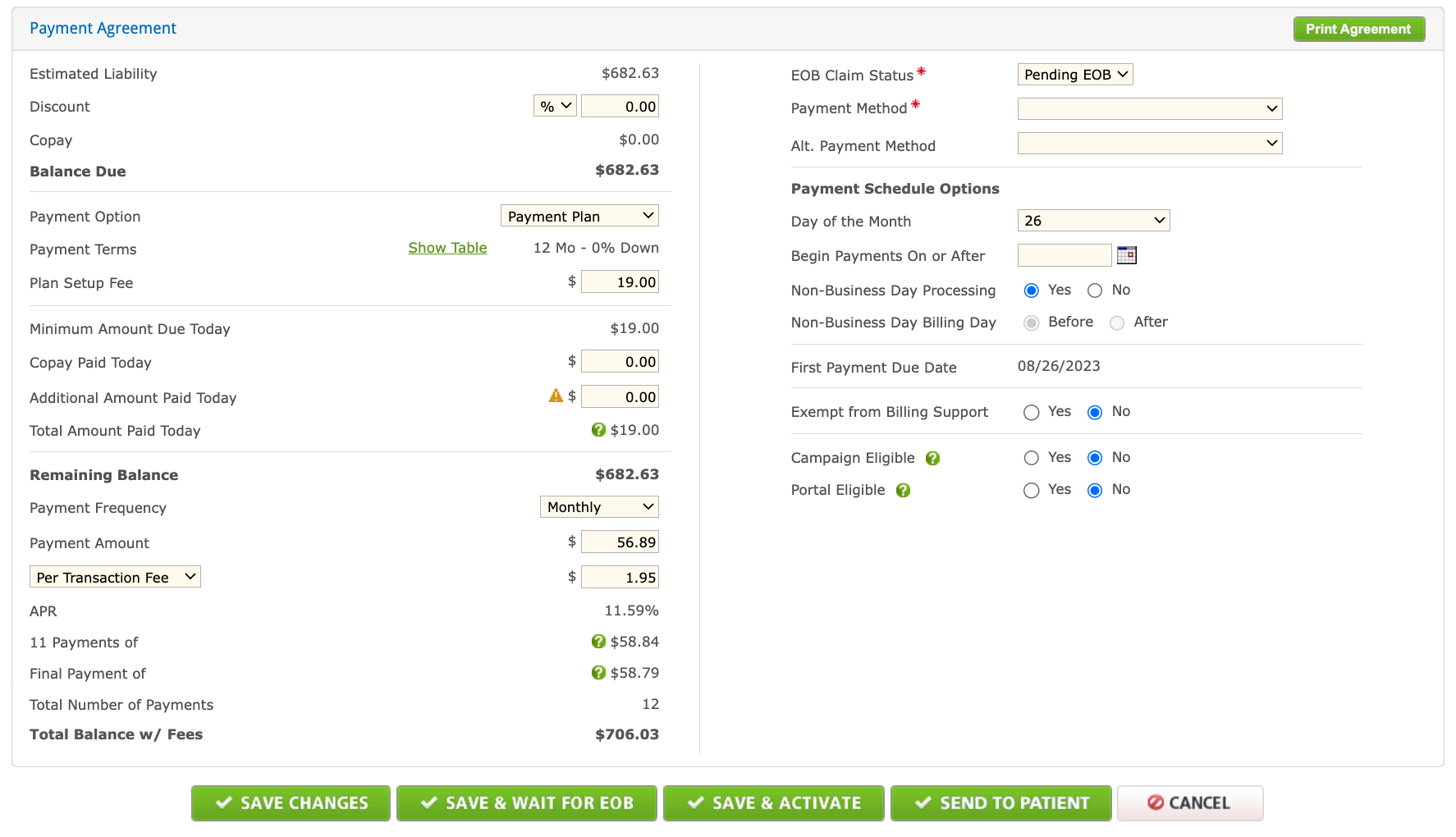Click the Show Table link
This screenshot has width=1456, height=837.
pos(447,248)
